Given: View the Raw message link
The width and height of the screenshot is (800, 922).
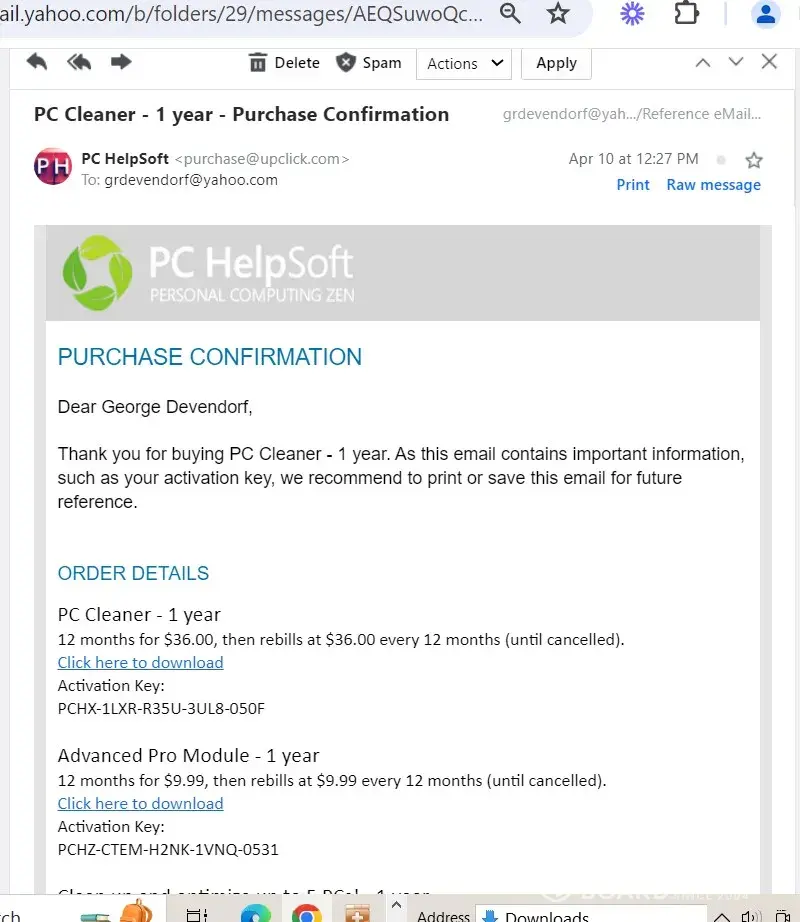Looking at the screenshot, I should 713,185.
